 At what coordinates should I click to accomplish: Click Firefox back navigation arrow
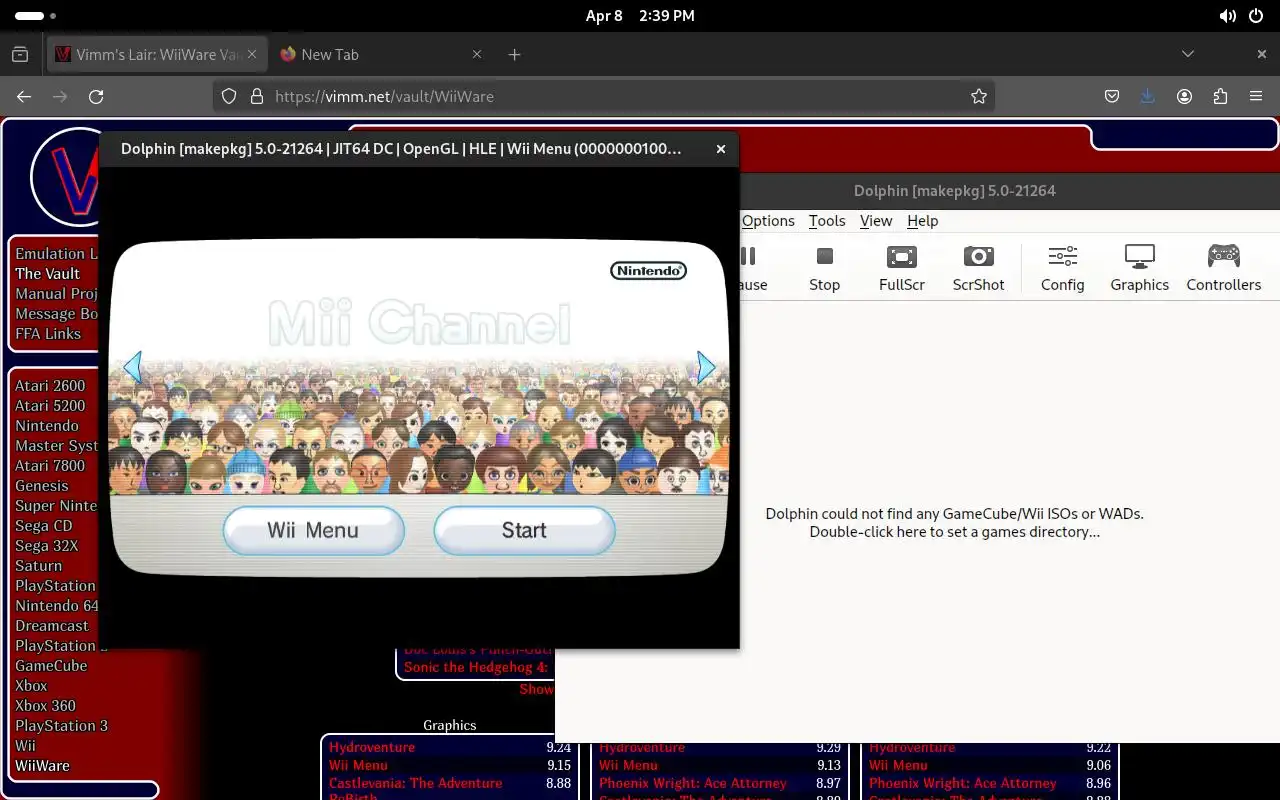pos(24,97)
